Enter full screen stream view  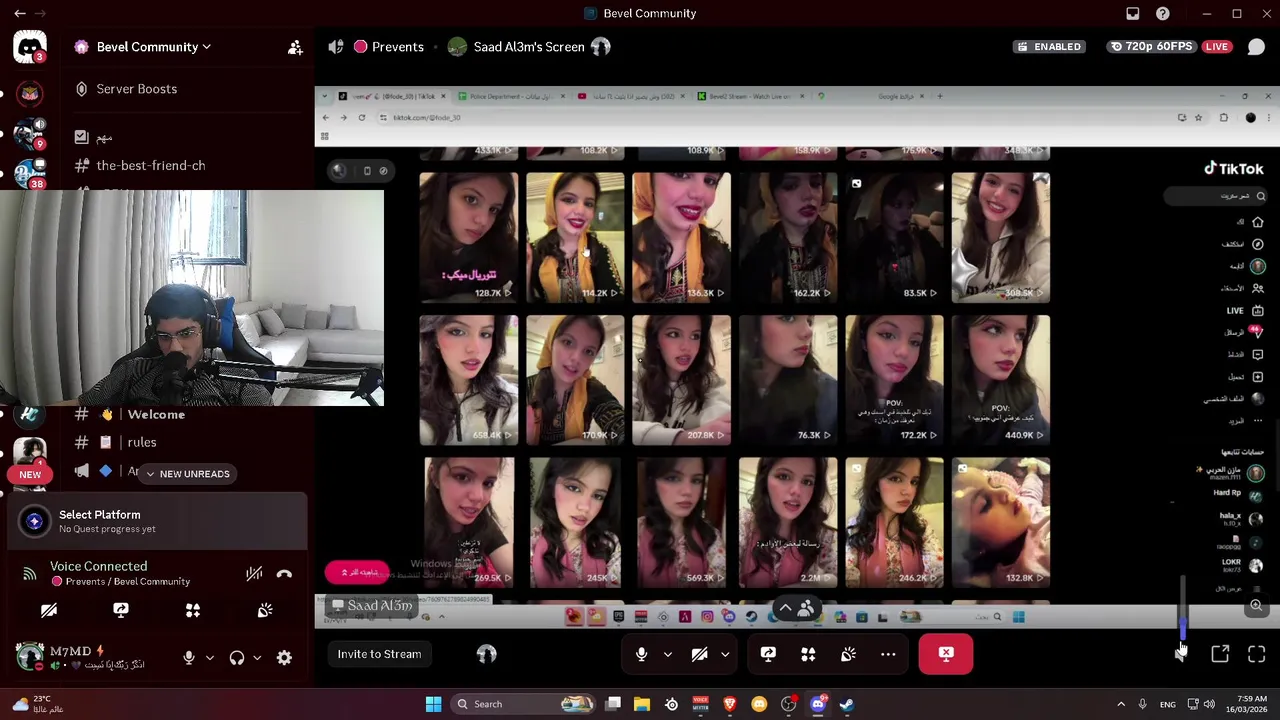(x=1257, y=654)
